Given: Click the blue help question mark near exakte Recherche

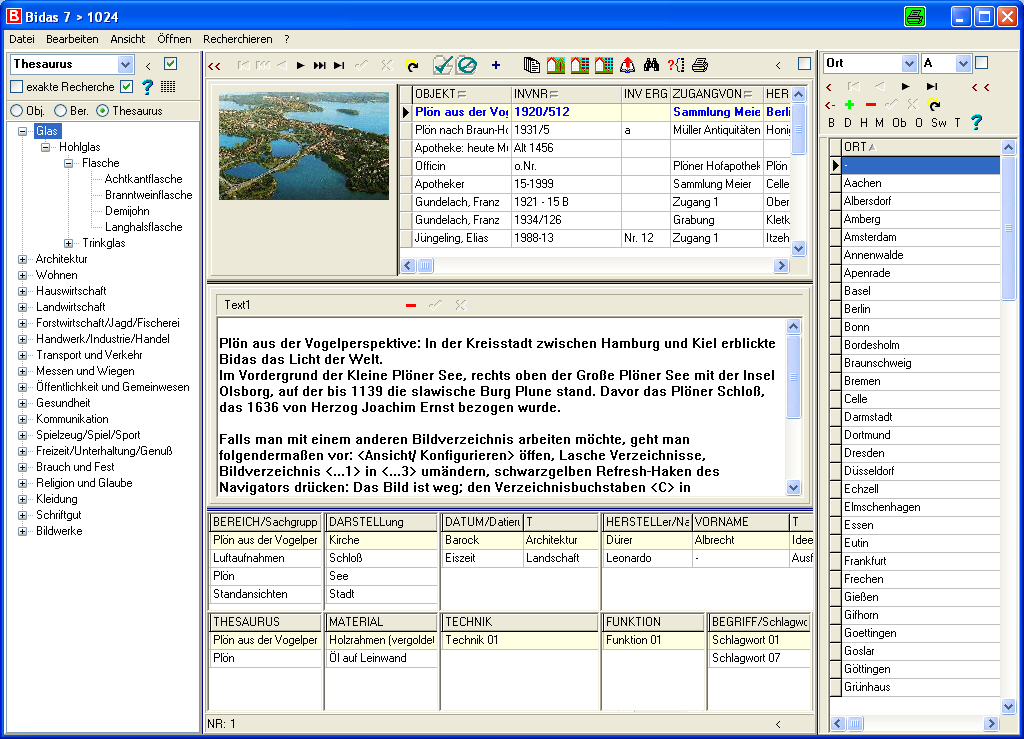Looking at the screenshot, I should [148, 87].
